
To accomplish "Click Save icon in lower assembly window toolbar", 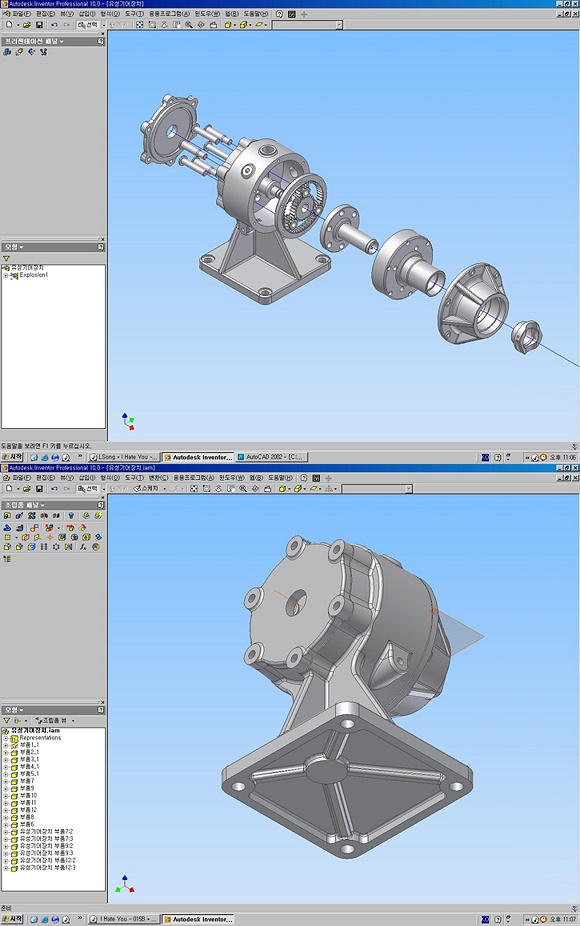I will [39, 488].
